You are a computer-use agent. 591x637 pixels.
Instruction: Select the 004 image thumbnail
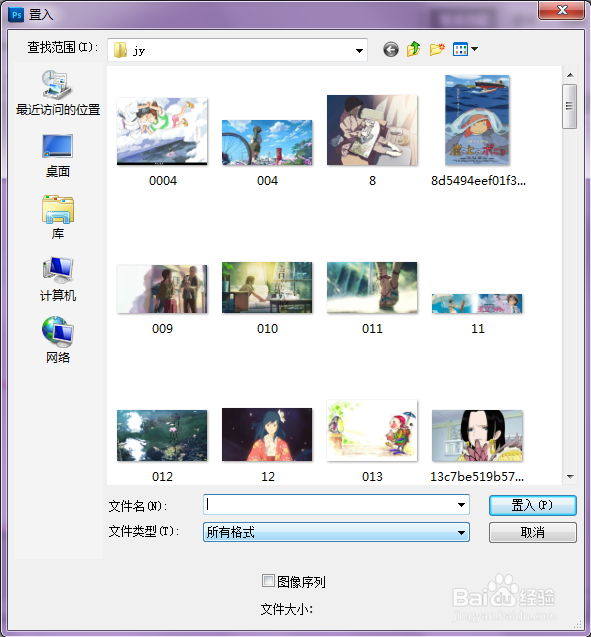[x=267, y=143]
